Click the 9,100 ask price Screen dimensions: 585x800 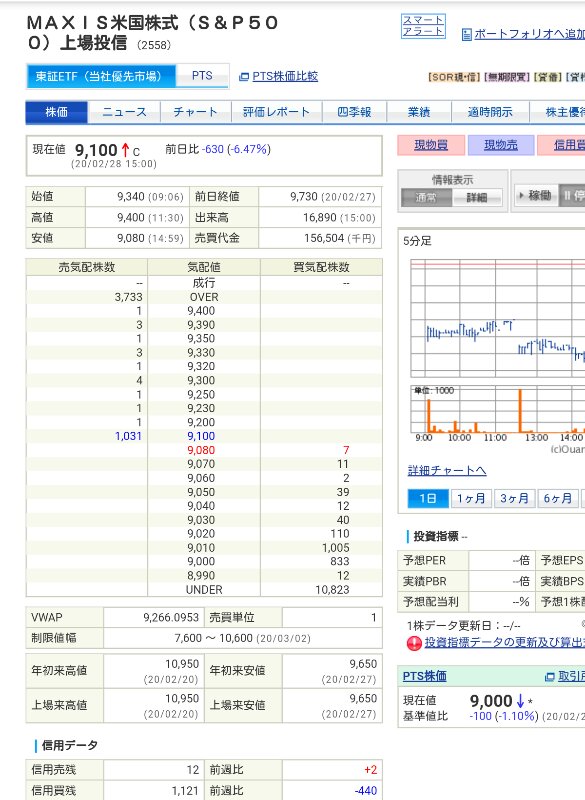point(201,436)
